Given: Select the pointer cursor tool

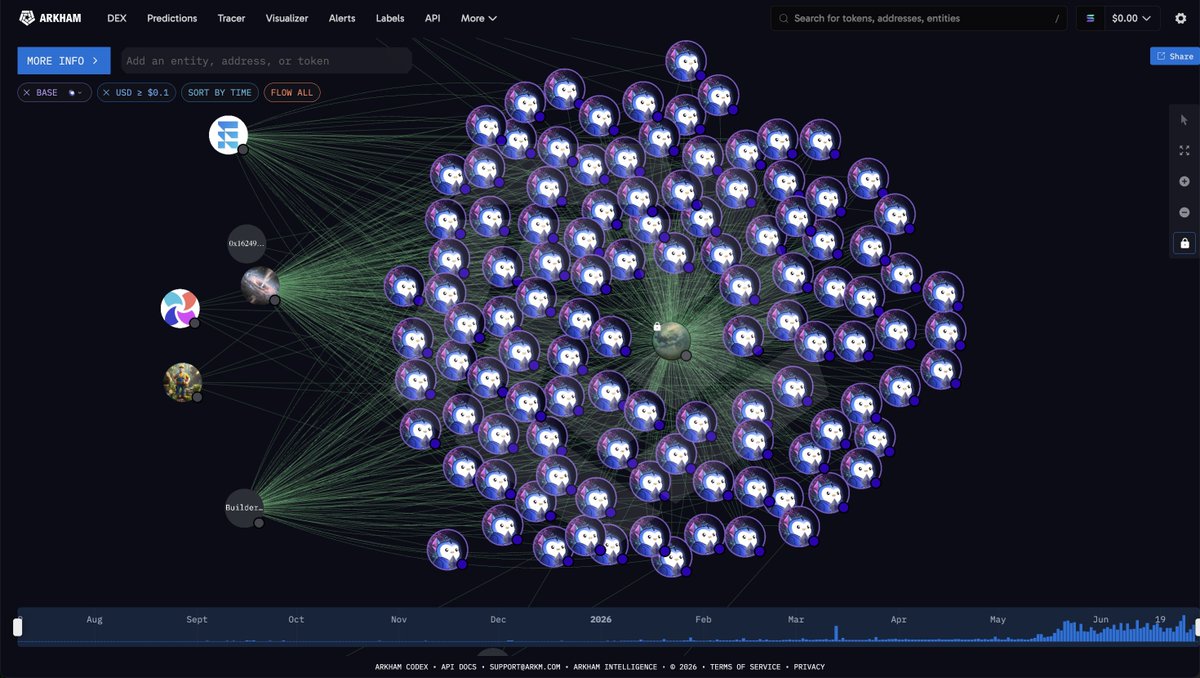Looking at the screenshot, I should 1185,120.
